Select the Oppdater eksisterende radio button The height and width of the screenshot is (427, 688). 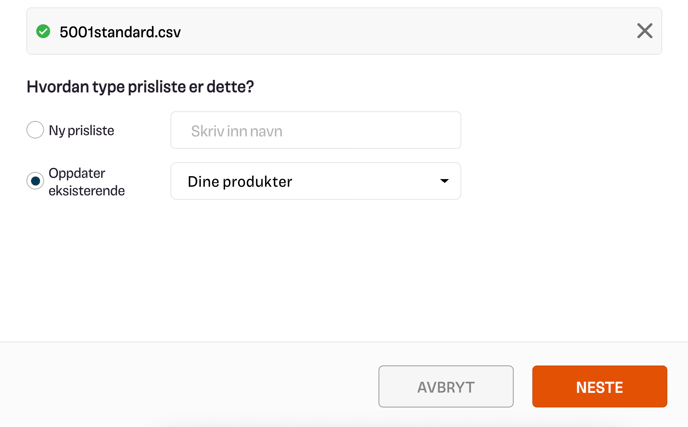coord(35,181)
